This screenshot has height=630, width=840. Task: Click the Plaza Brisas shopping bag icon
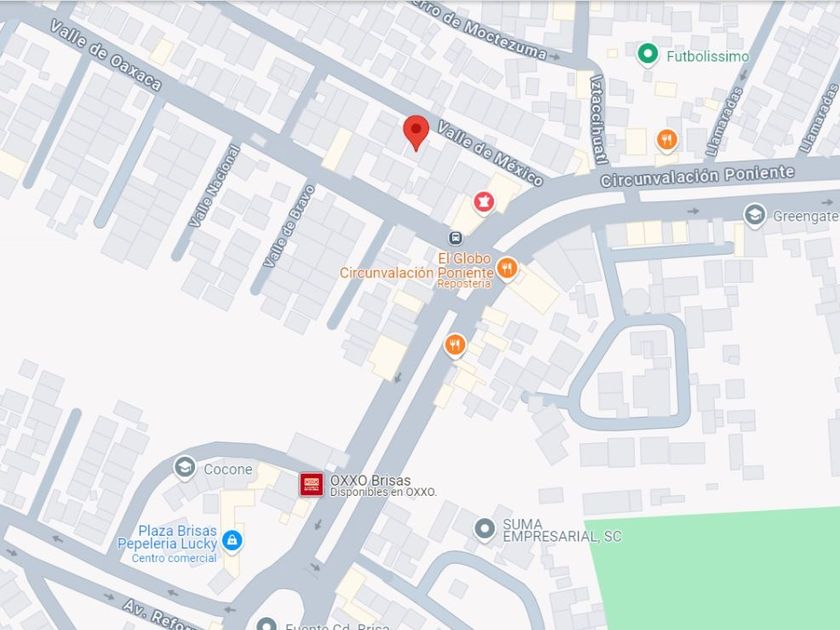(231, 540)
